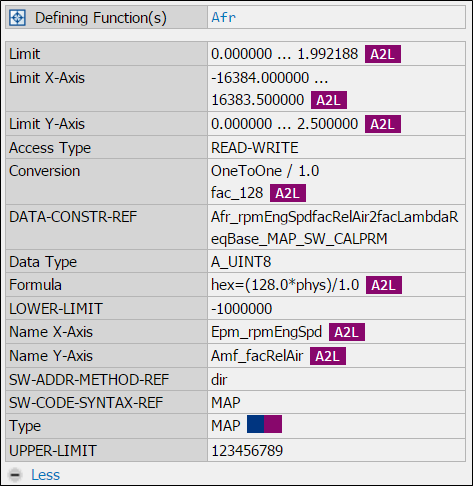The width and height of the screenshot is (473, 486).
Task: Select the Afr_rpmEngSpdfacRelAir2facLambdaR text
Action: coord(335,217)
